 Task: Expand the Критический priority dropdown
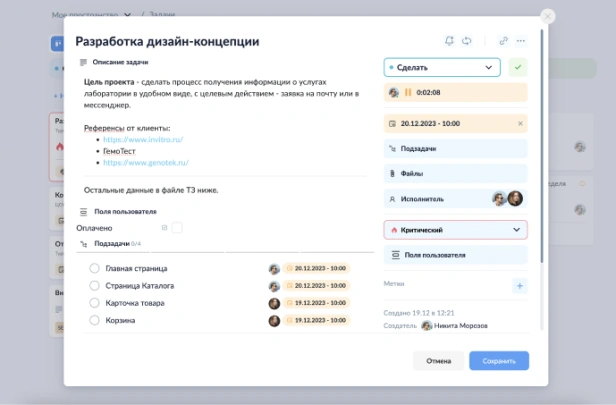(455, 229)
